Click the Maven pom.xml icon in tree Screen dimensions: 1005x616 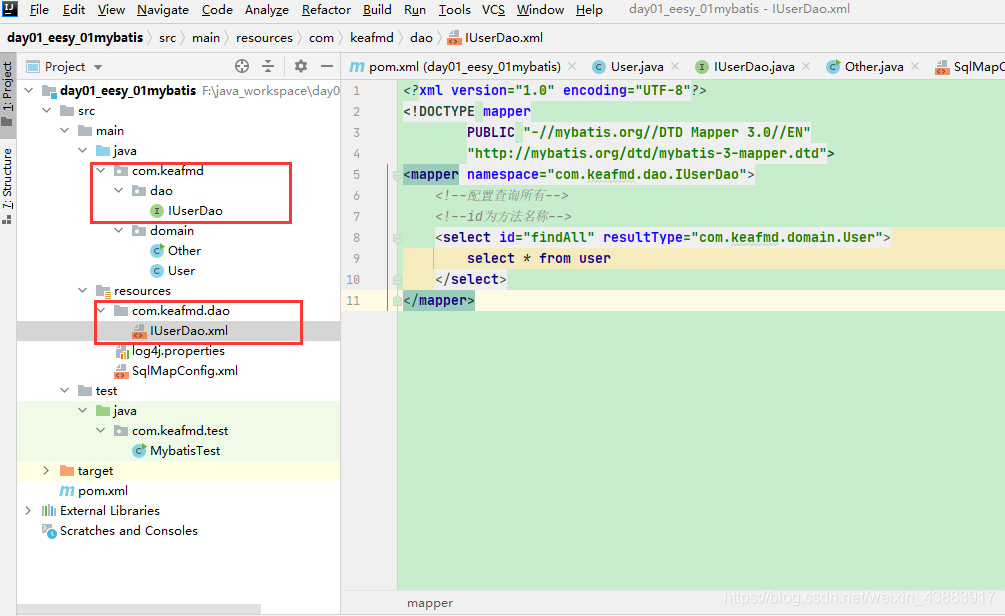click(x=67, y=491)
